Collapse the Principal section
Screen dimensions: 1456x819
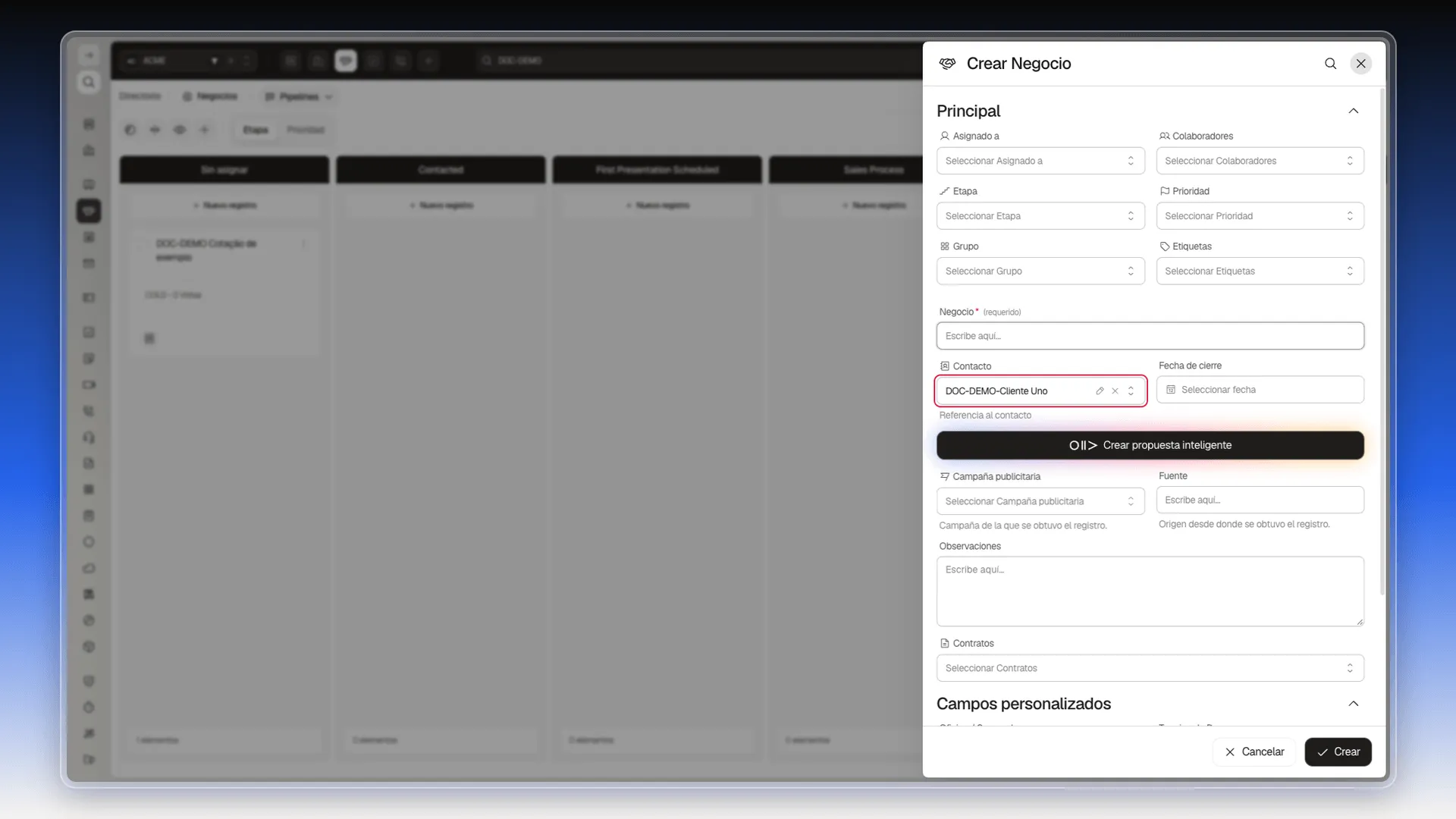point(1353,111)
